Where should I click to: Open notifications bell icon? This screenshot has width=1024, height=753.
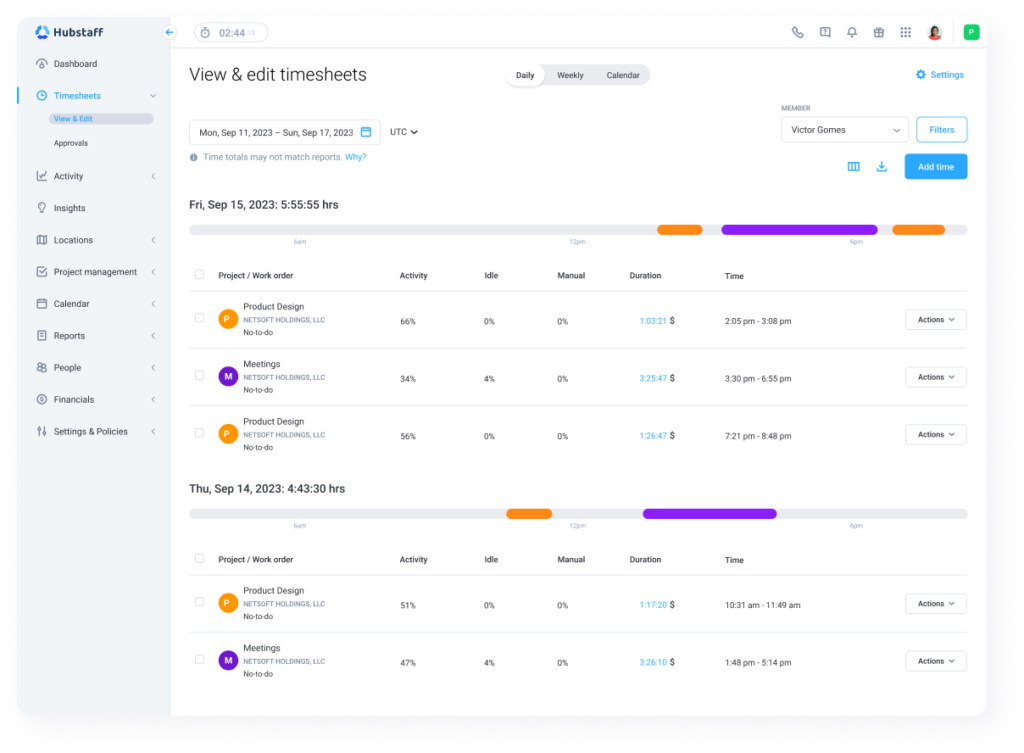tap(852, 32)
